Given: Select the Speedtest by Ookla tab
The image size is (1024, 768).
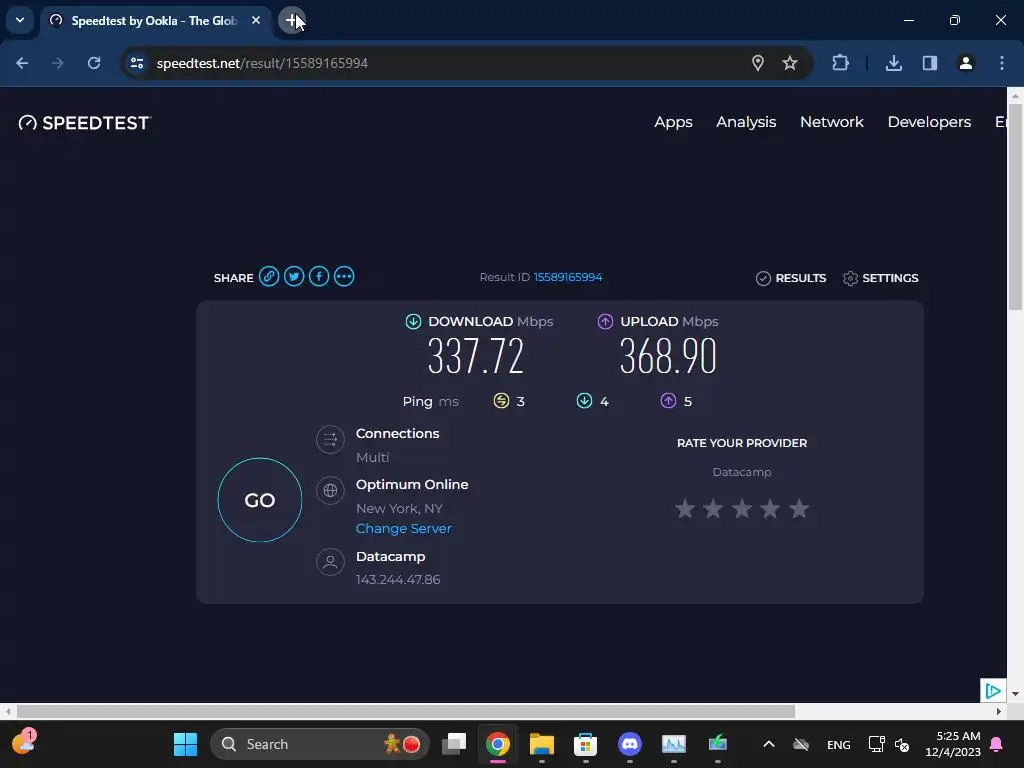Looking at the screenshot, I should tap(153, 20).
